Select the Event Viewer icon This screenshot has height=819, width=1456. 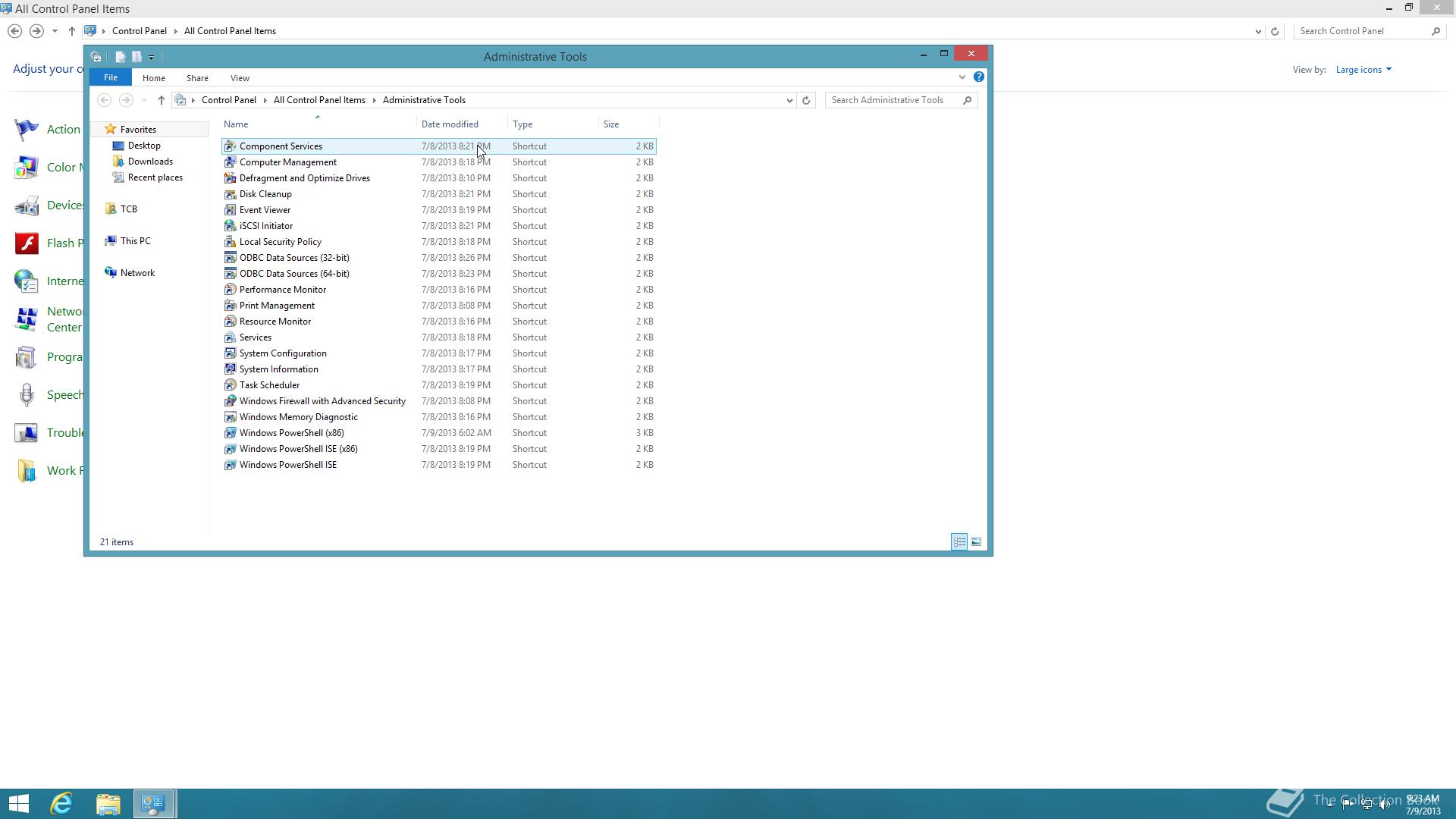point(230,210)
